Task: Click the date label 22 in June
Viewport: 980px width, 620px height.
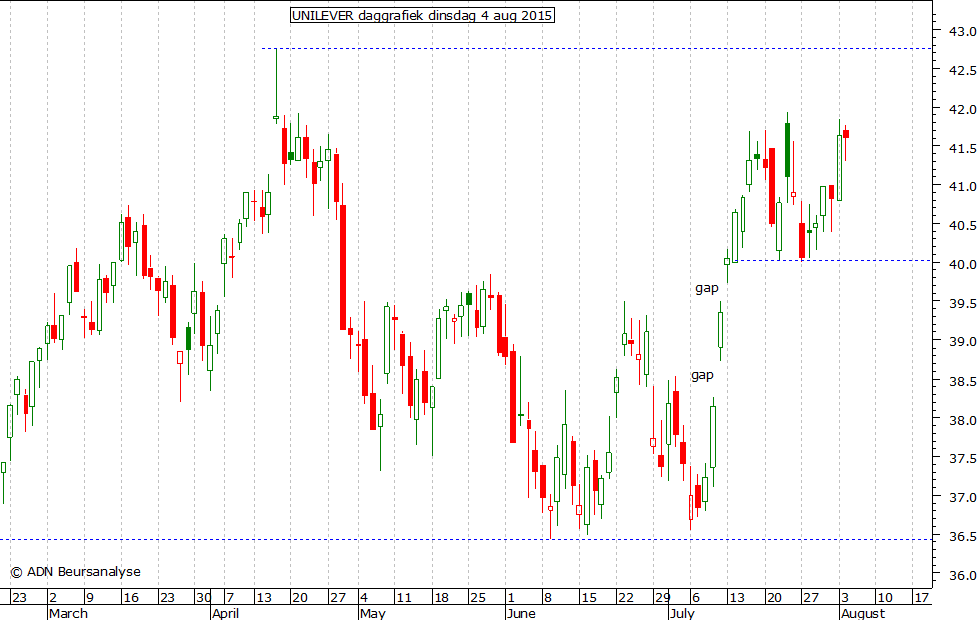Action: (x=626, y=598)
